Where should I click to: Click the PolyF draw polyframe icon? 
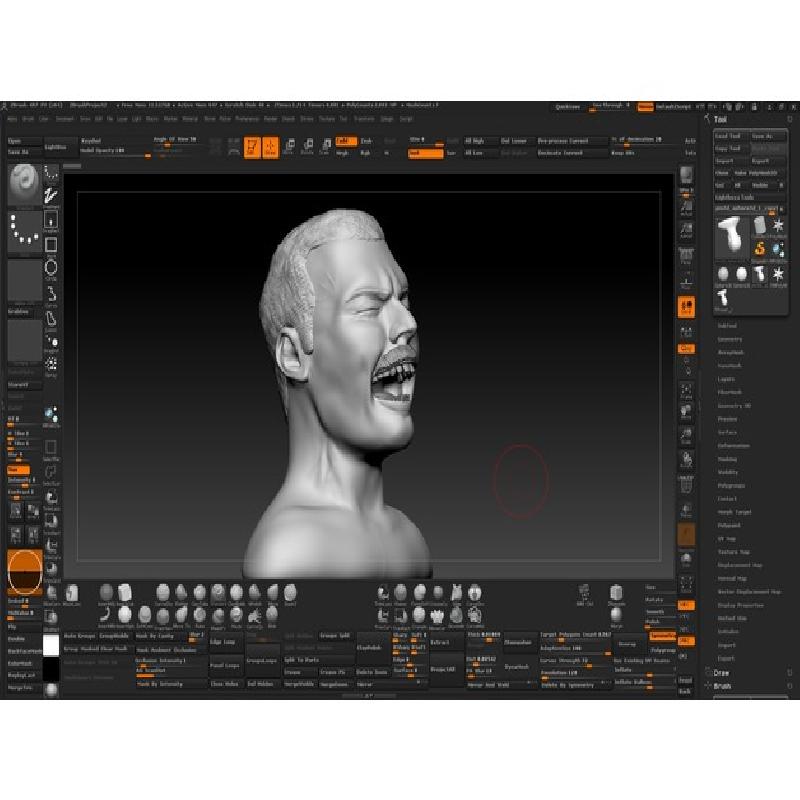686,483
